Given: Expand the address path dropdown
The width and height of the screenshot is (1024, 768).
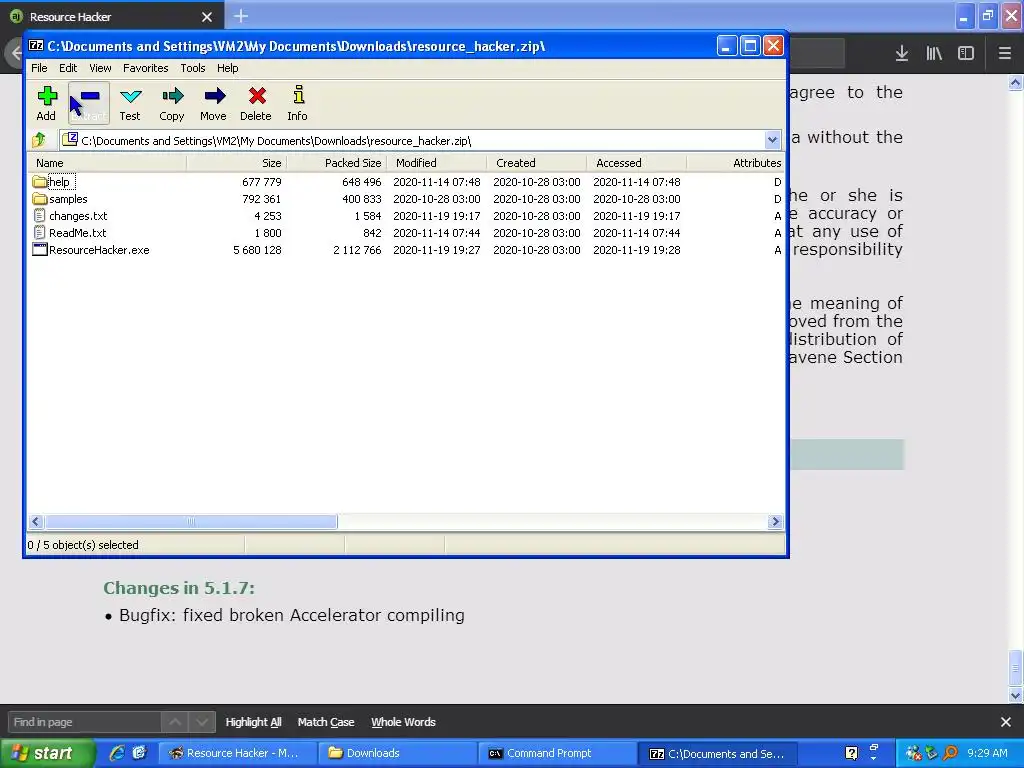Looking at the screenshot, I should [x=772, y=140].
